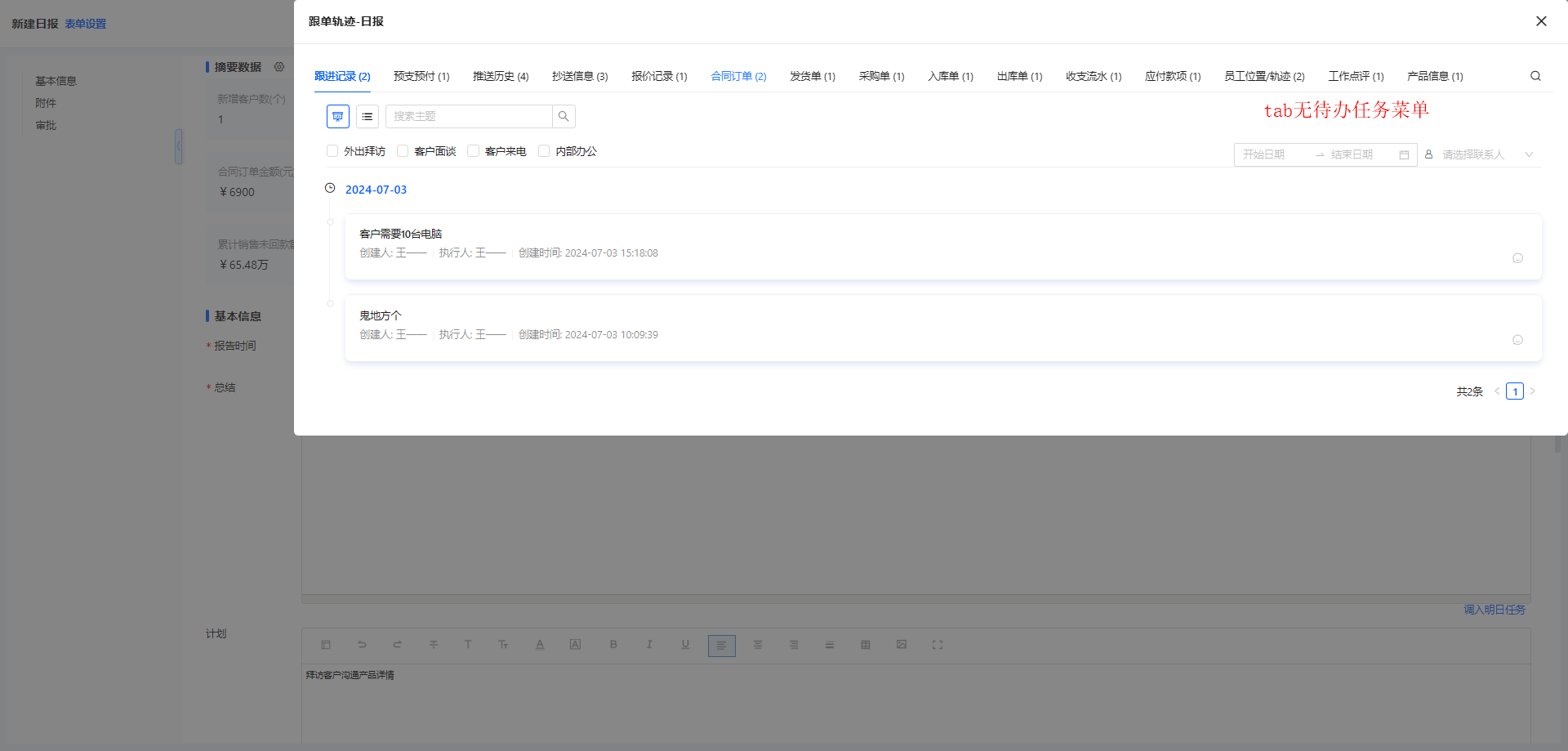Go to next page arrow
This screenshot has height=751, width=1568.
[1533, 391]
